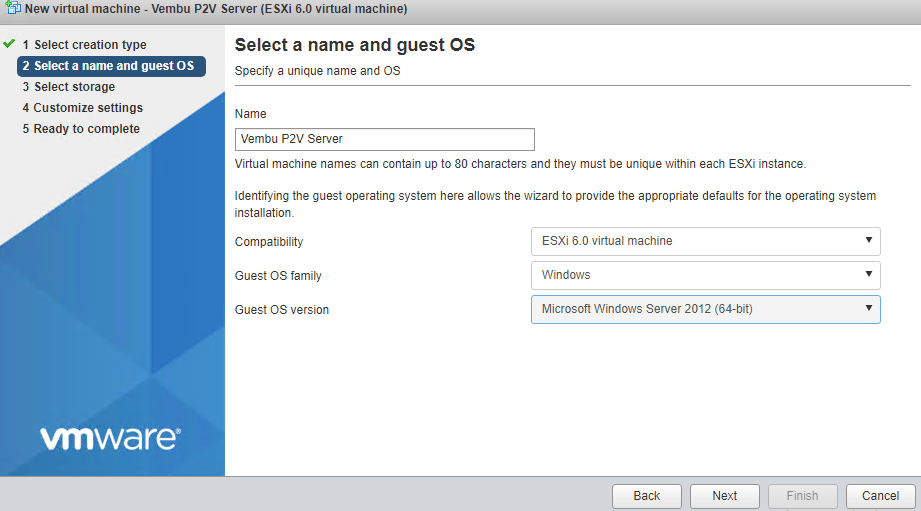Screen dimensions: 921x511
Task: Open step 4 Customize settings
Action: click(83, 108)
